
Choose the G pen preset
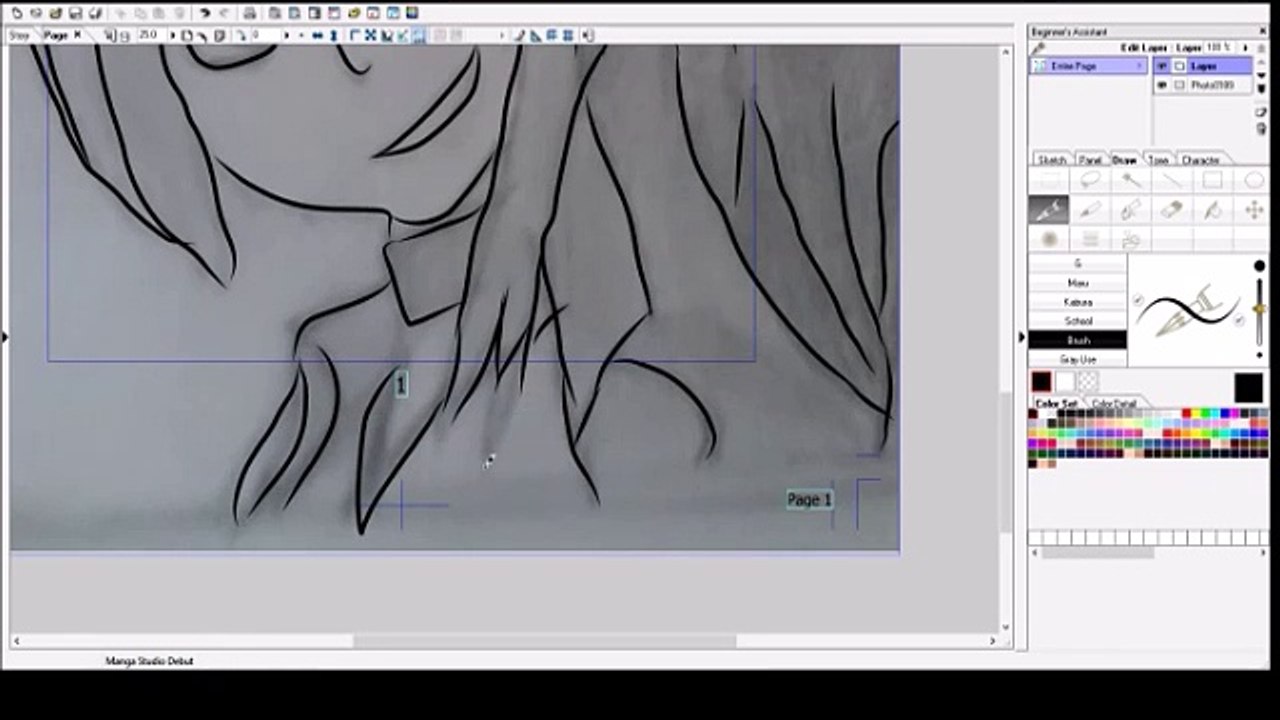1078,264
